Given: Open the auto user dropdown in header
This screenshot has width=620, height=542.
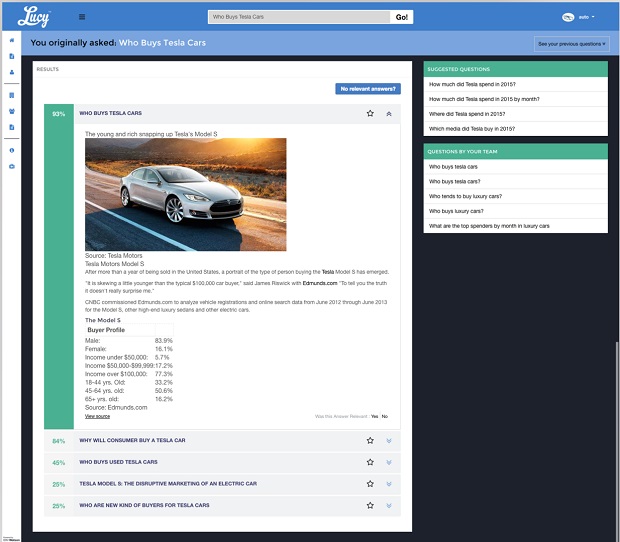Looking at the screenshot, I should pyautogui.click(x=587, y=17).
